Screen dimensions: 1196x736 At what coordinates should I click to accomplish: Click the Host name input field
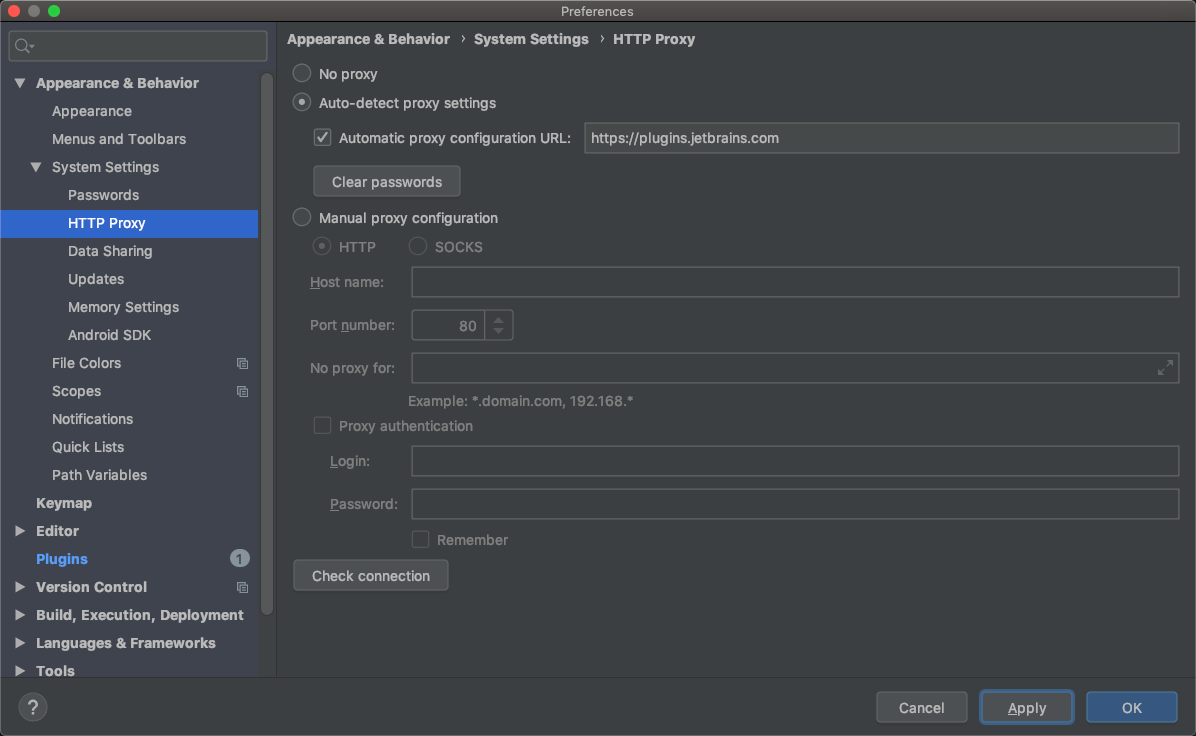click(x=795, y=281)
